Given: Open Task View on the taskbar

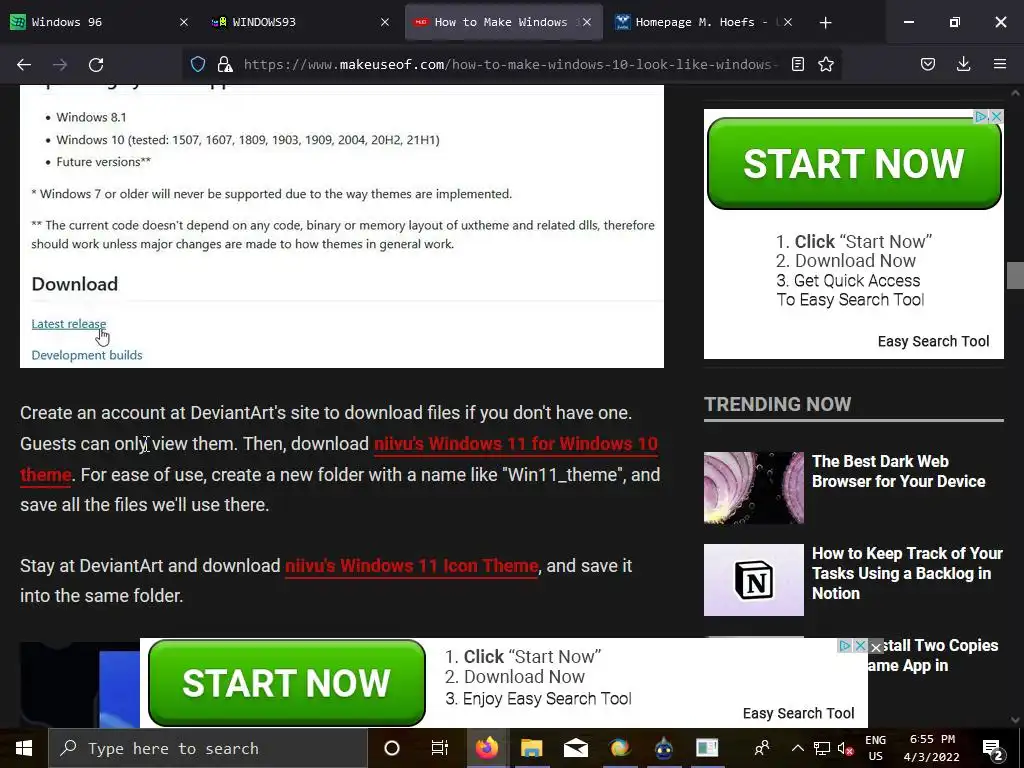Looking at the screenshot, I should pos(440,748).
